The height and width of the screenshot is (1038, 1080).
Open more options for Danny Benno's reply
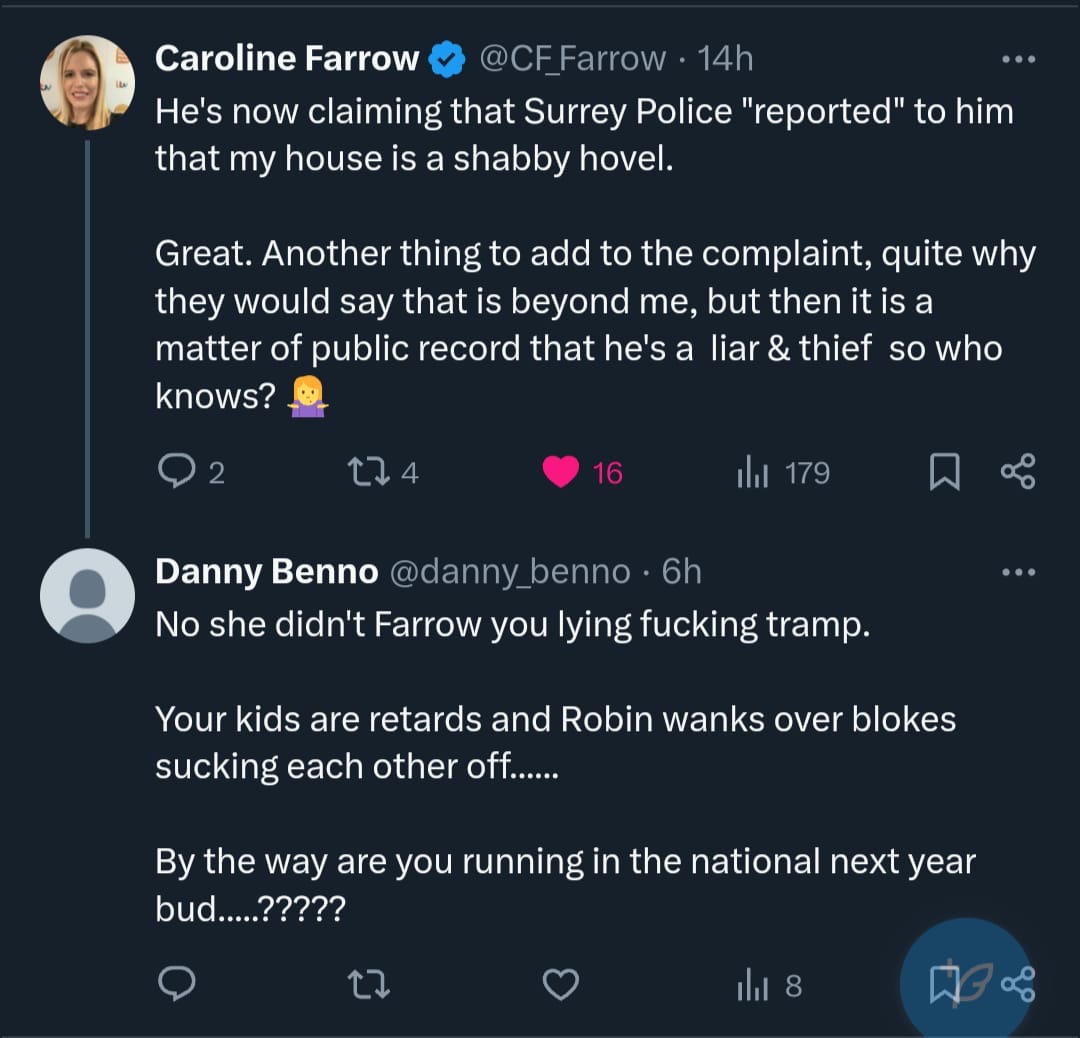click(x=1018, y=572)
